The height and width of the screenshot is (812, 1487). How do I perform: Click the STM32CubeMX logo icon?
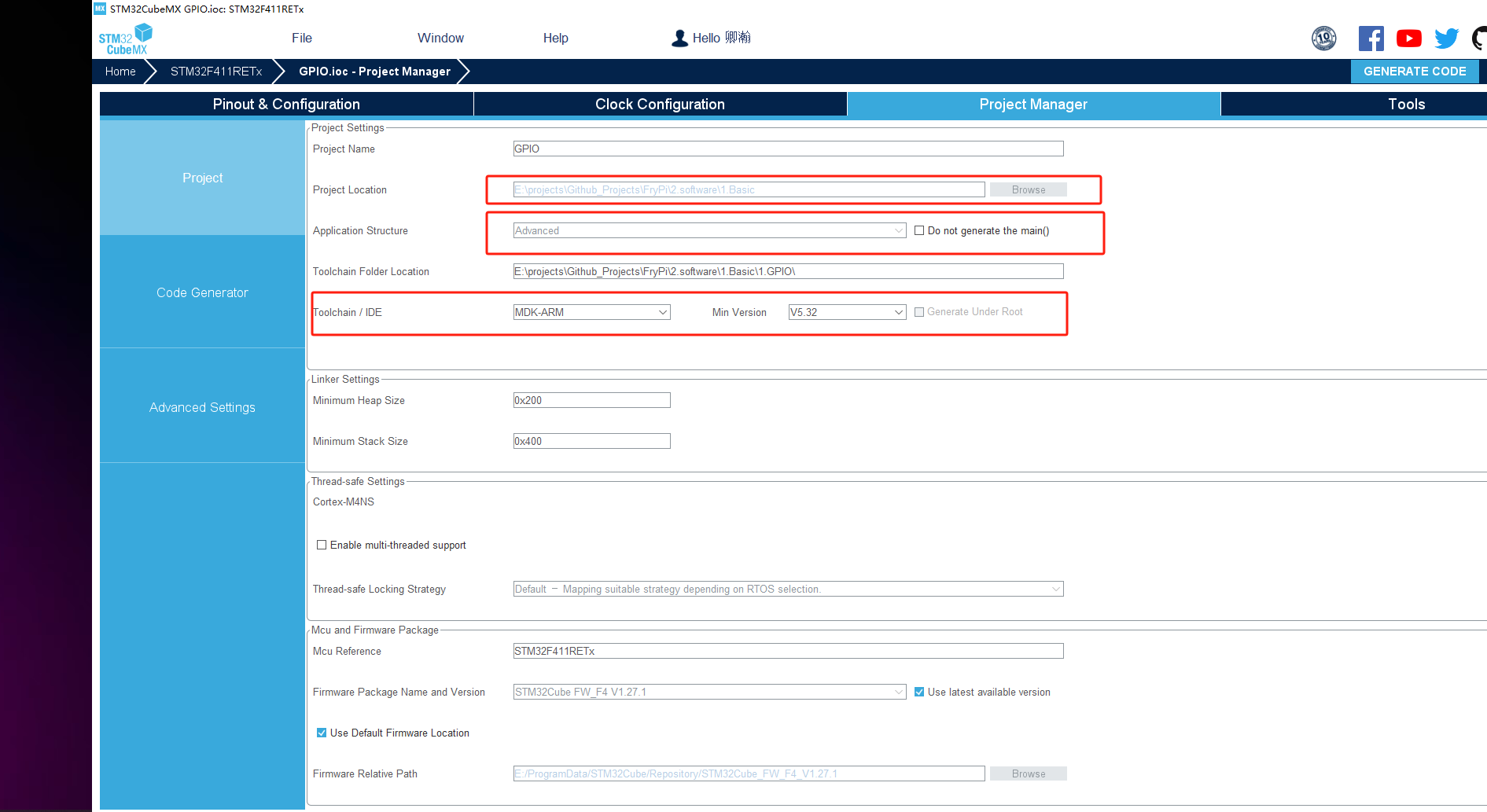[126, 39]
